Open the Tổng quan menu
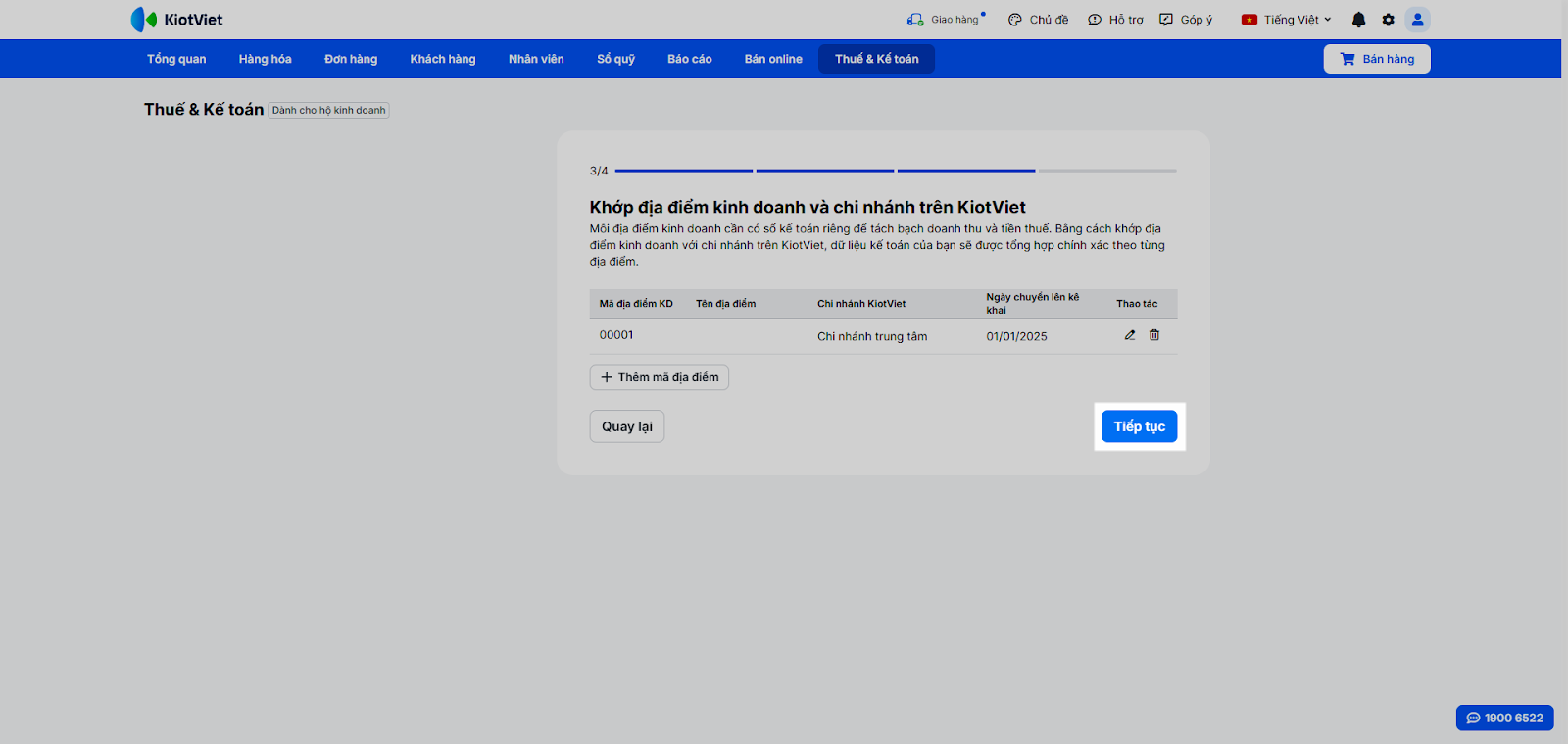 [x=176, y=59]
